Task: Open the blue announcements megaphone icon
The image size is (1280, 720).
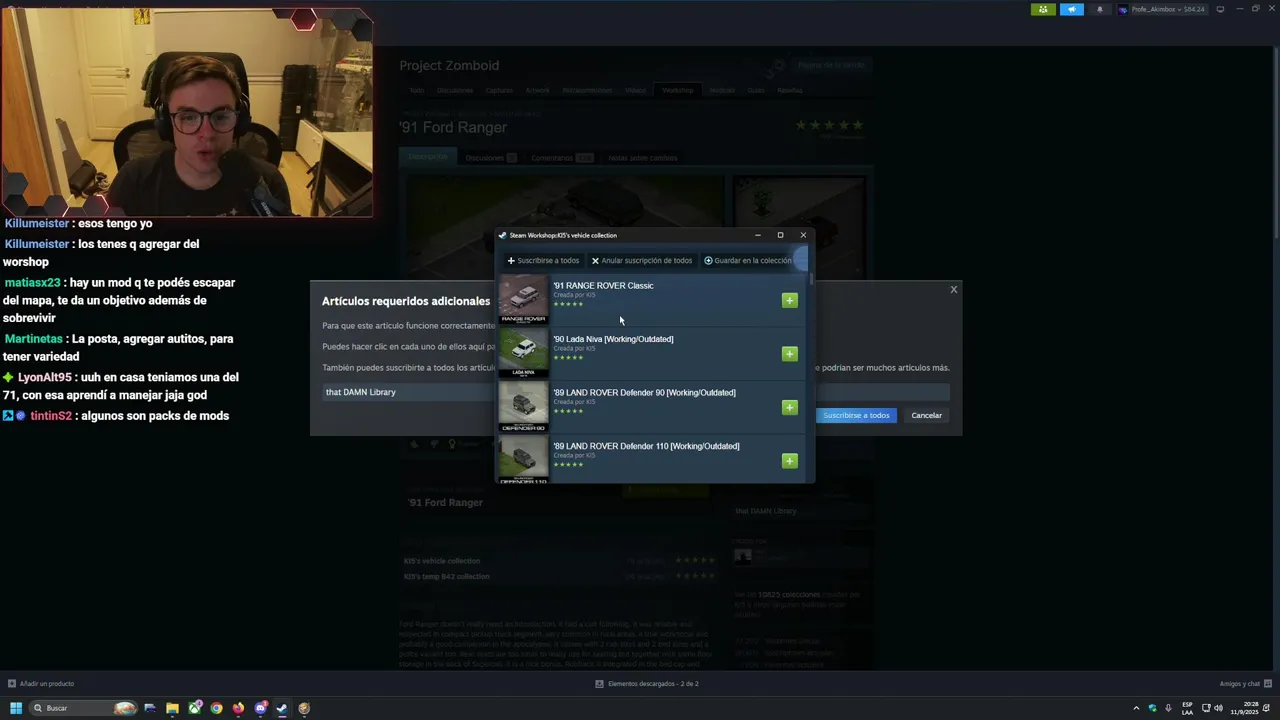Action: point(1071,9)
